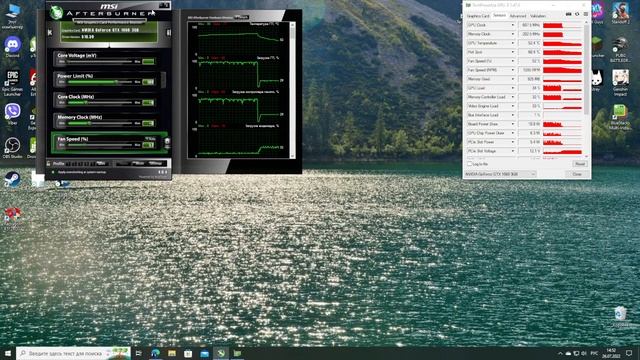Viewport: 640px width, 360px height.
Task: Open the Standoff 2 desktop shortcut
Action: click(620, 13)
